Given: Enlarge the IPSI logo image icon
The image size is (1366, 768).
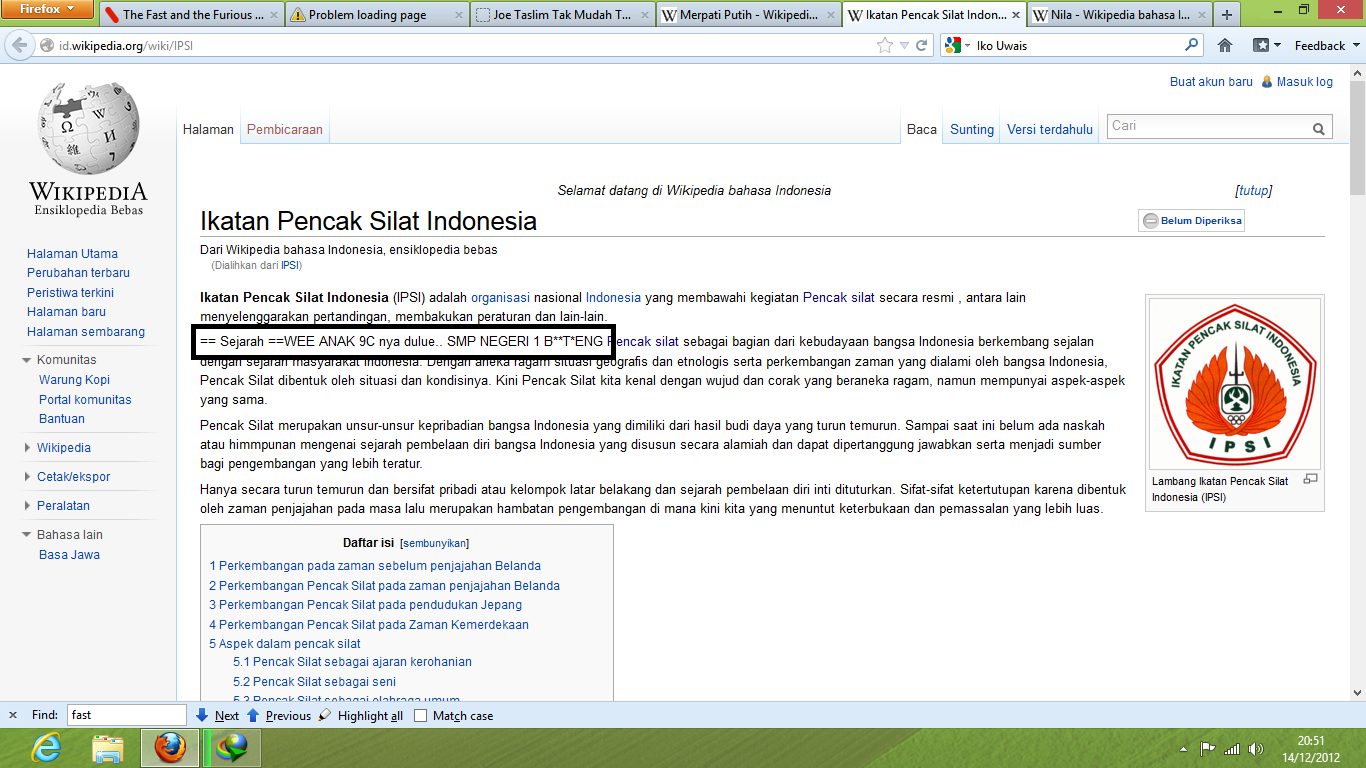Looking at the screenshot, I should point(1311,480).
